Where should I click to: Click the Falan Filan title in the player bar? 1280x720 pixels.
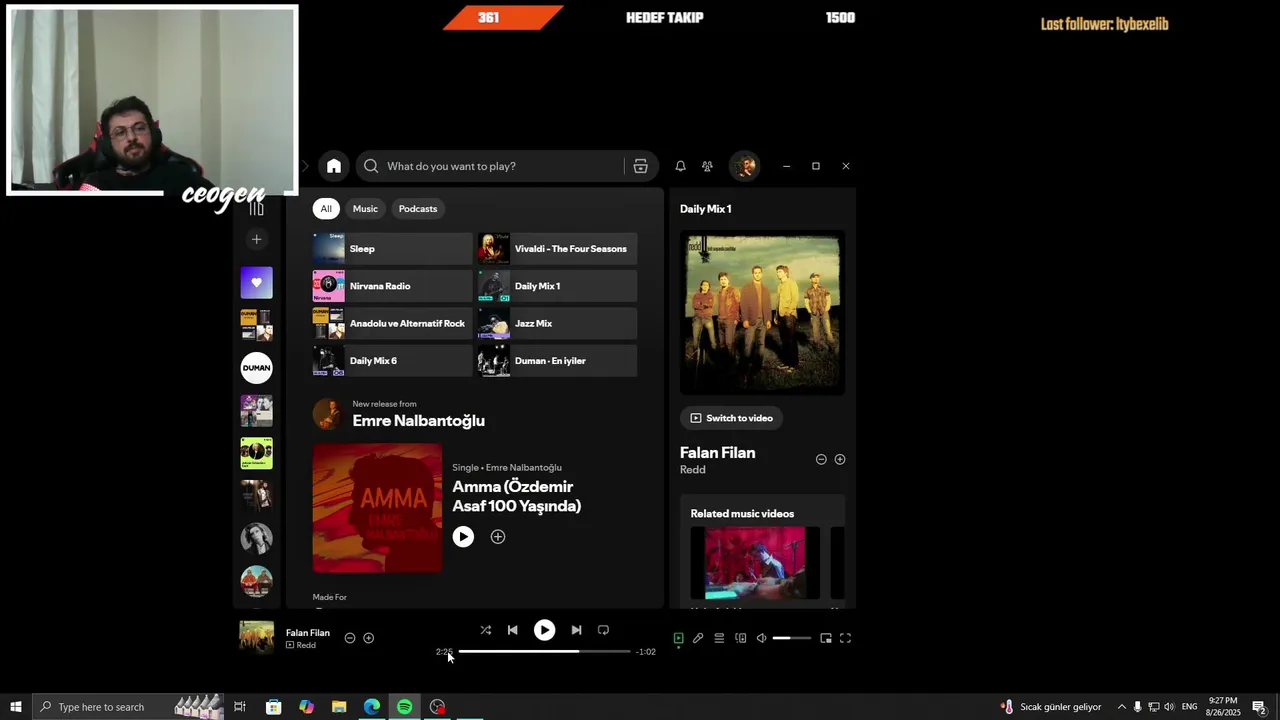tap(308, 633)
